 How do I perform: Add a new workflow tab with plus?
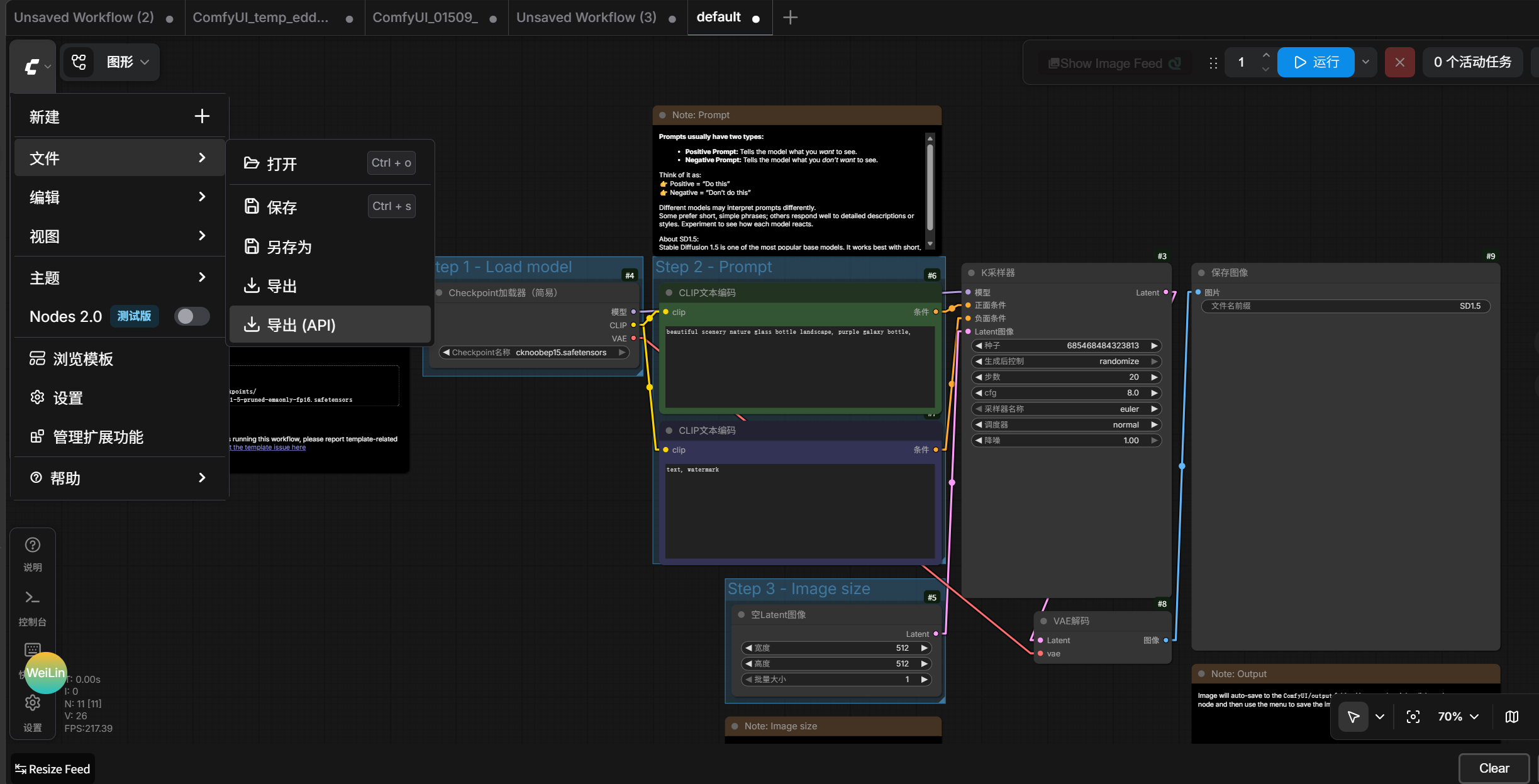point(790,18)
